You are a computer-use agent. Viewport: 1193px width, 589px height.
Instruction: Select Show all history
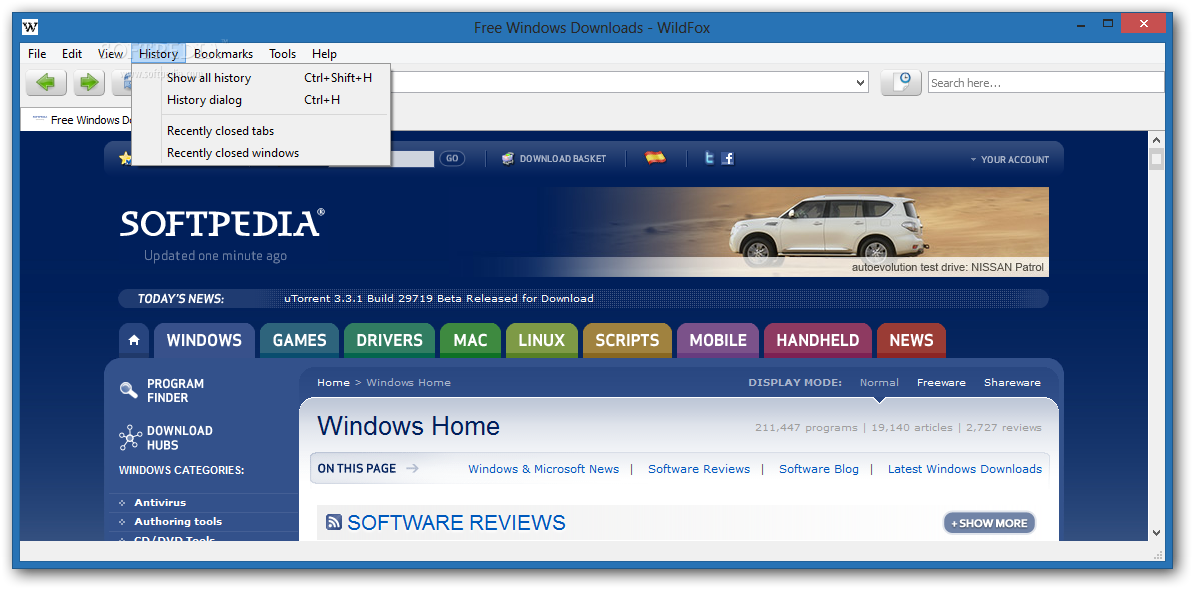[261, 78]
